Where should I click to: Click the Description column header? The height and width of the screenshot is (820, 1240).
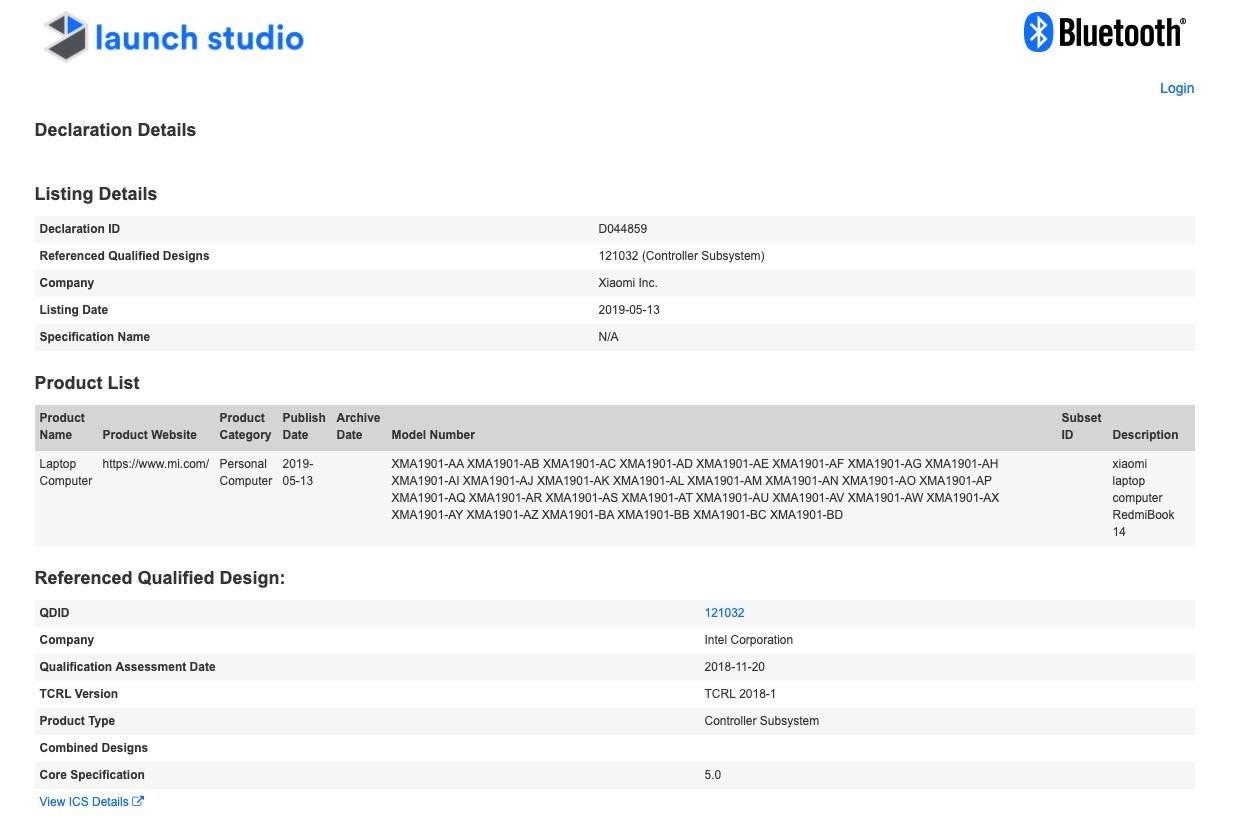click(x=1145, y=435)
